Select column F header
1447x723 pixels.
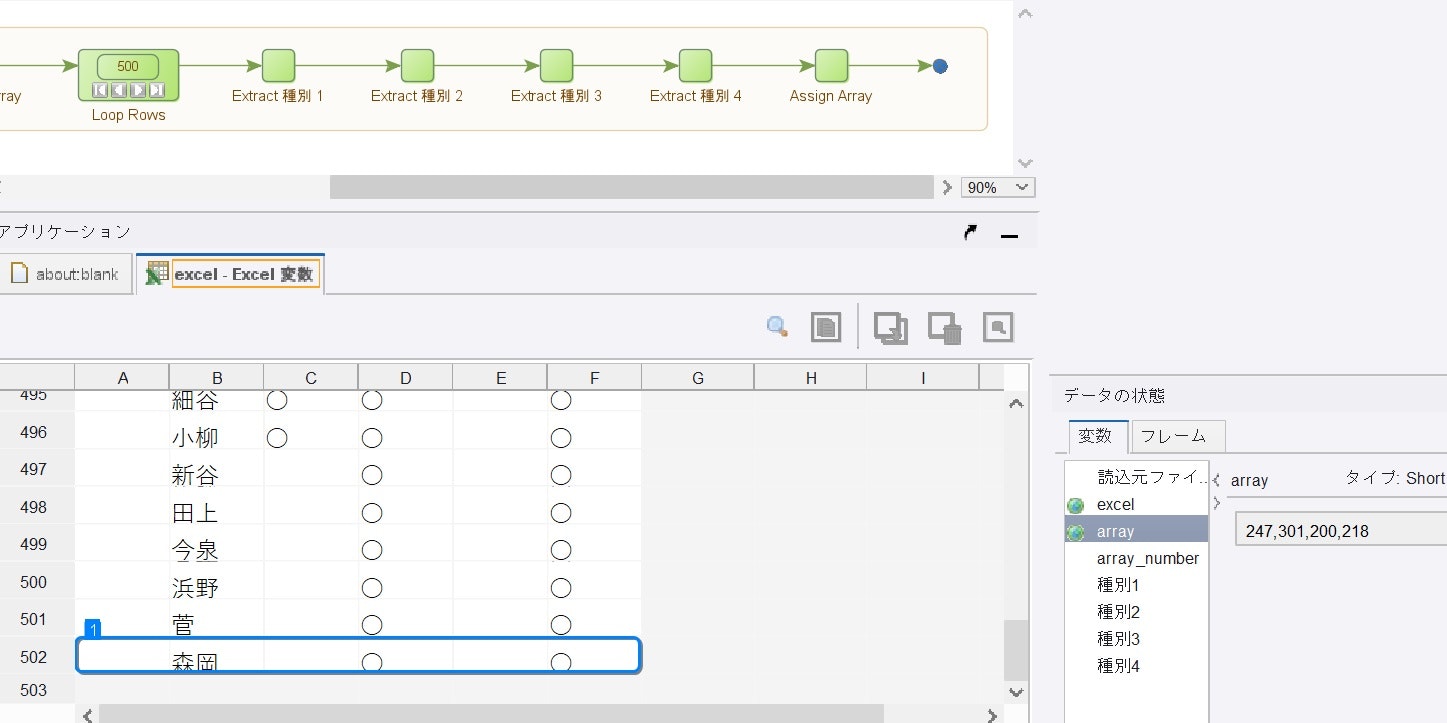(594, 377)
